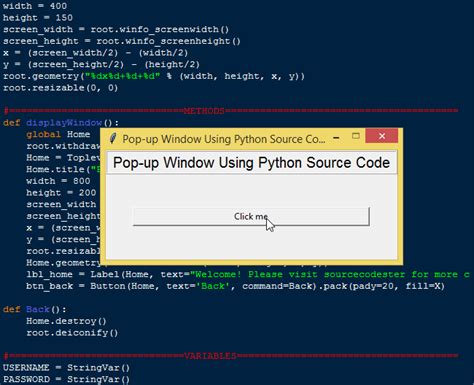Click the line "USERNAME = StringVar()"
474x385 pixels.
click(x=66, y=368)
